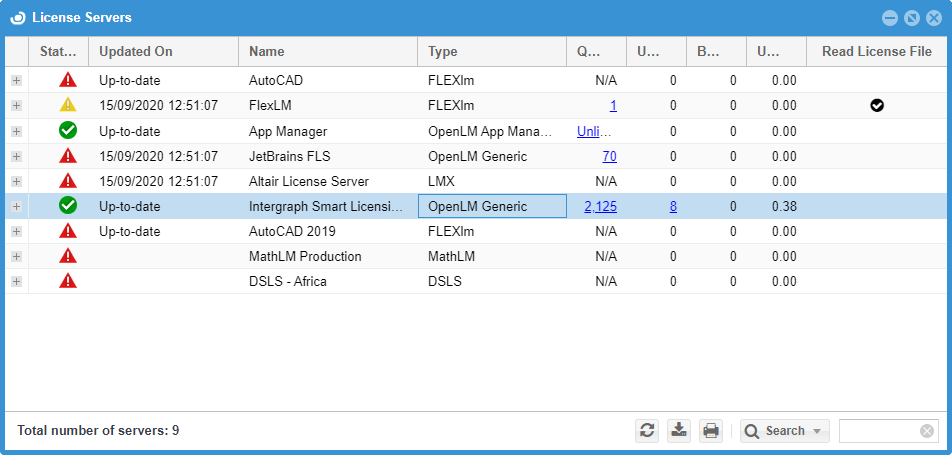
Task: Expand the JetBrains FLS row
Action: point(16,156)
